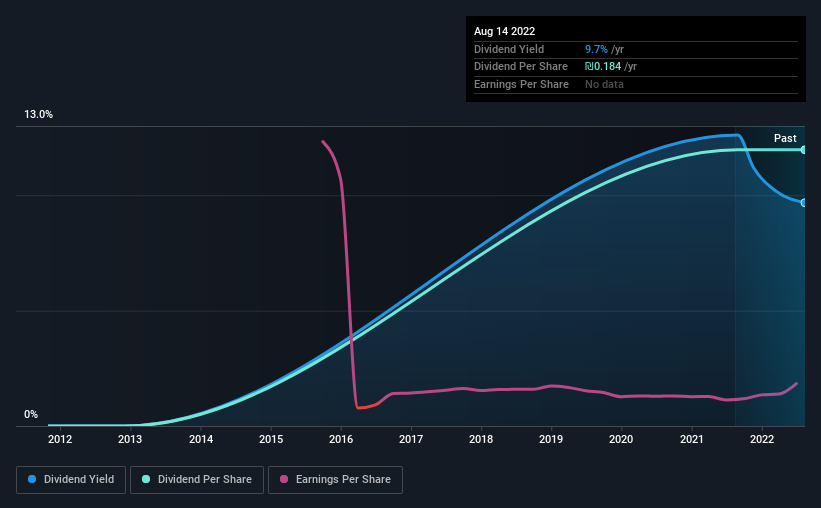821x508 pixels.
Task: Select the 2013 x-axis label
Action: [130, 439]
